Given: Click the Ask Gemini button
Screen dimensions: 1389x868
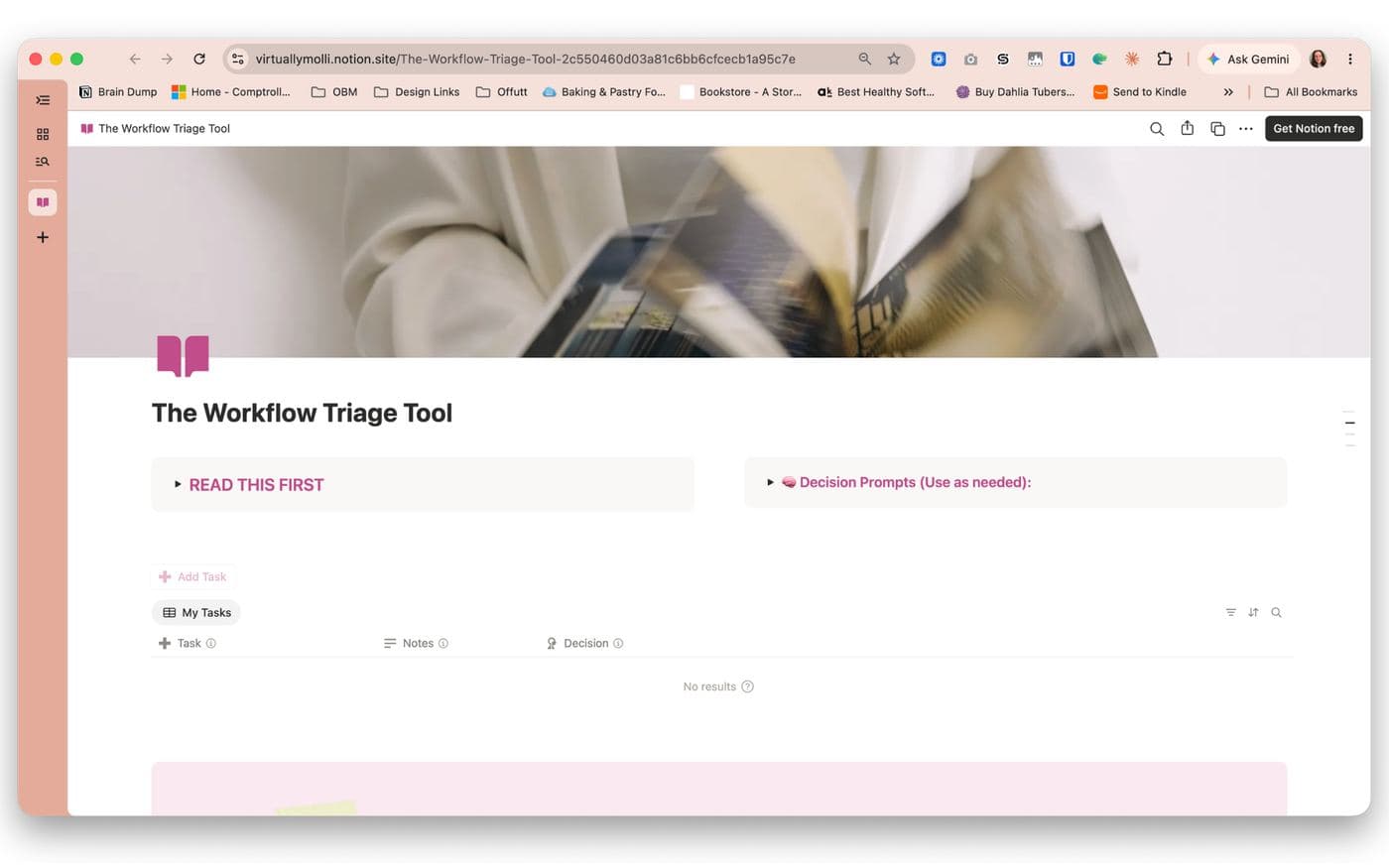Looking at the screenshot, I should (x=1248, y=60).
